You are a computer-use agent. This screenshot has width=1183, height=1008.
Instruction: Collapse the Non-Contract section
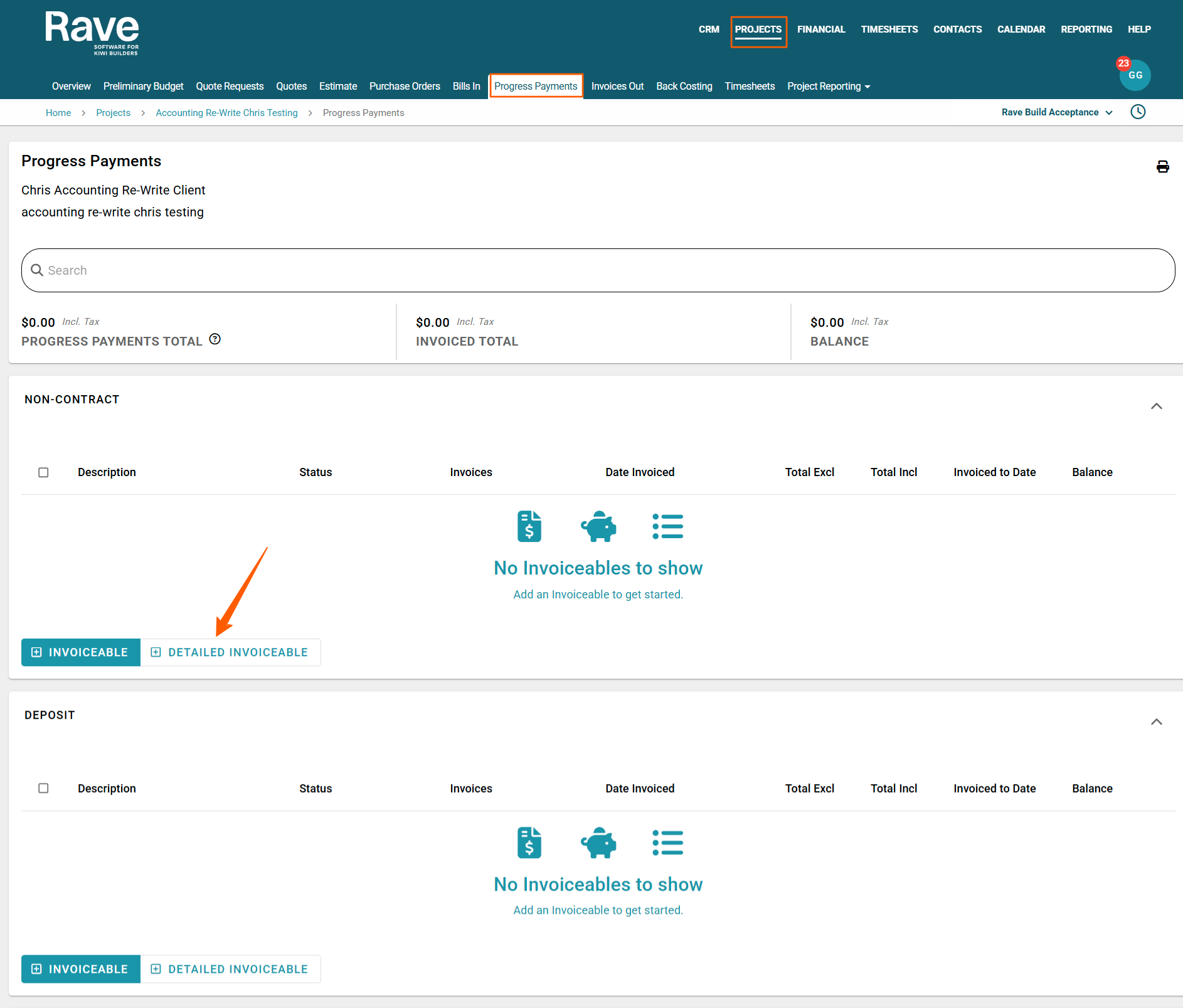pyautogui.click(x=1156, y=406)
